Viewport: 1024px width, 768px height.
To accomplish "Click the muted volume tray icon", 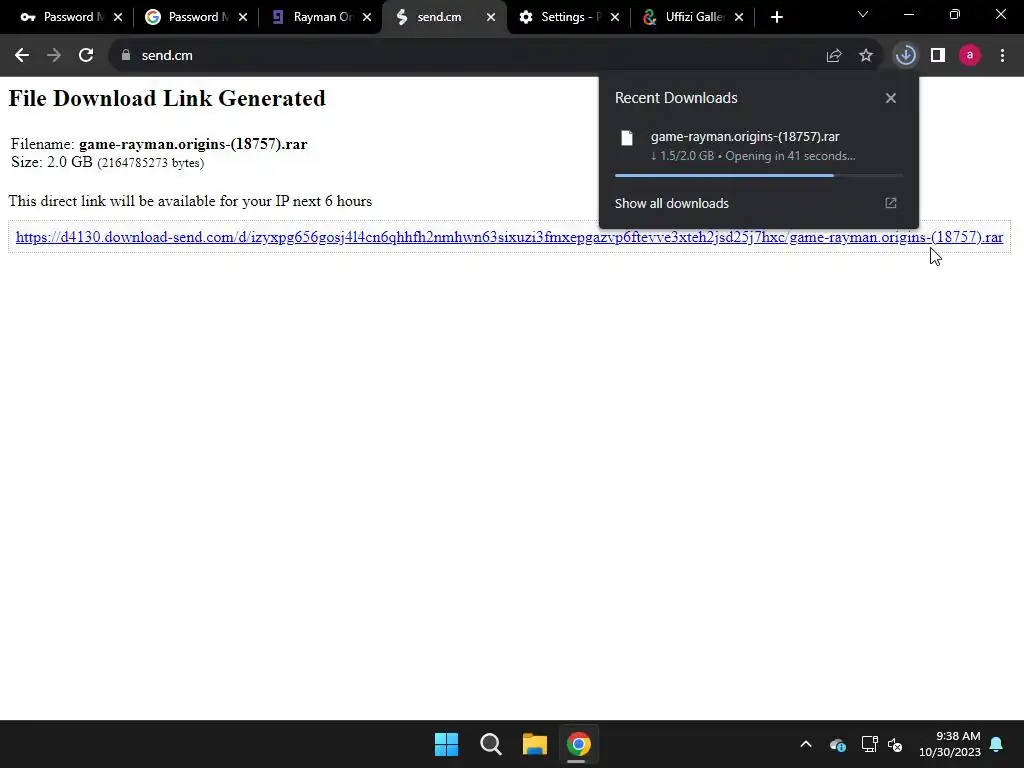I will 895,744.
